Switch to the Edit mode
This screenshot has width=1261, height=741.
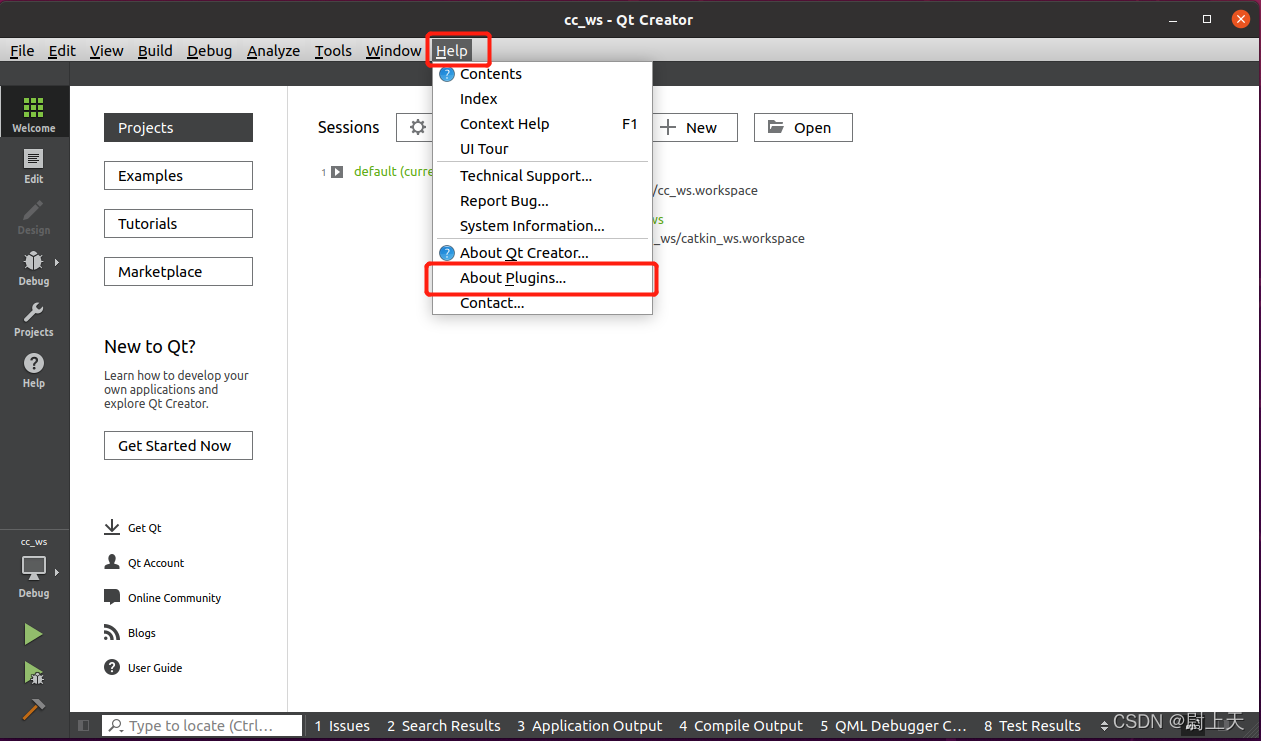pos(34,166)
